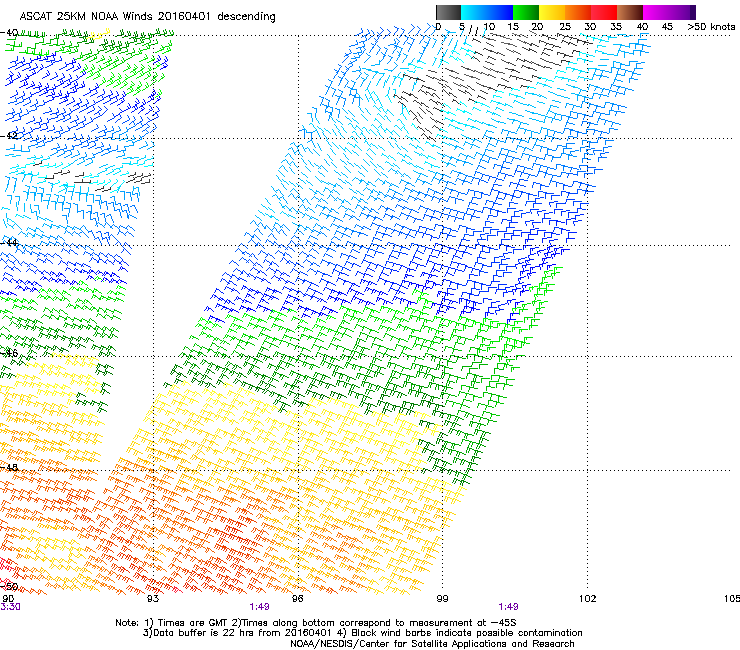The height and width of the screenshot is (650, 740).
Task: Click the 93 longitude axis label
Action: tap(153, 599)
